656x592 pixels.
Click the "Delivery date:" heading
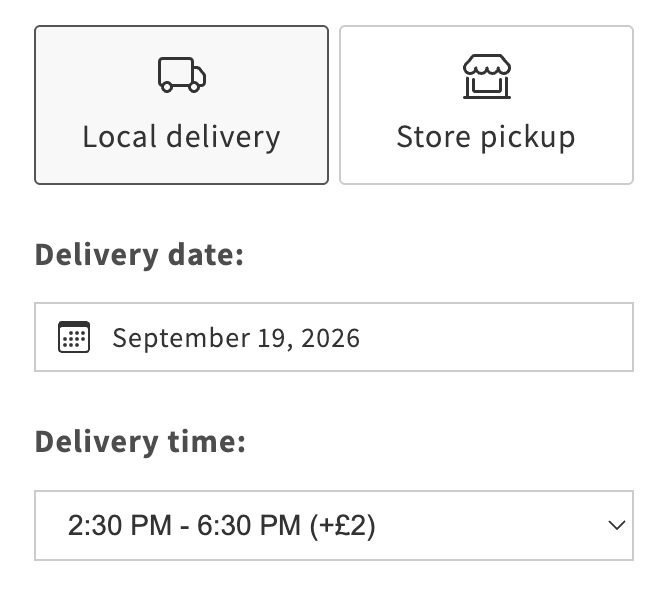(139, 255)
